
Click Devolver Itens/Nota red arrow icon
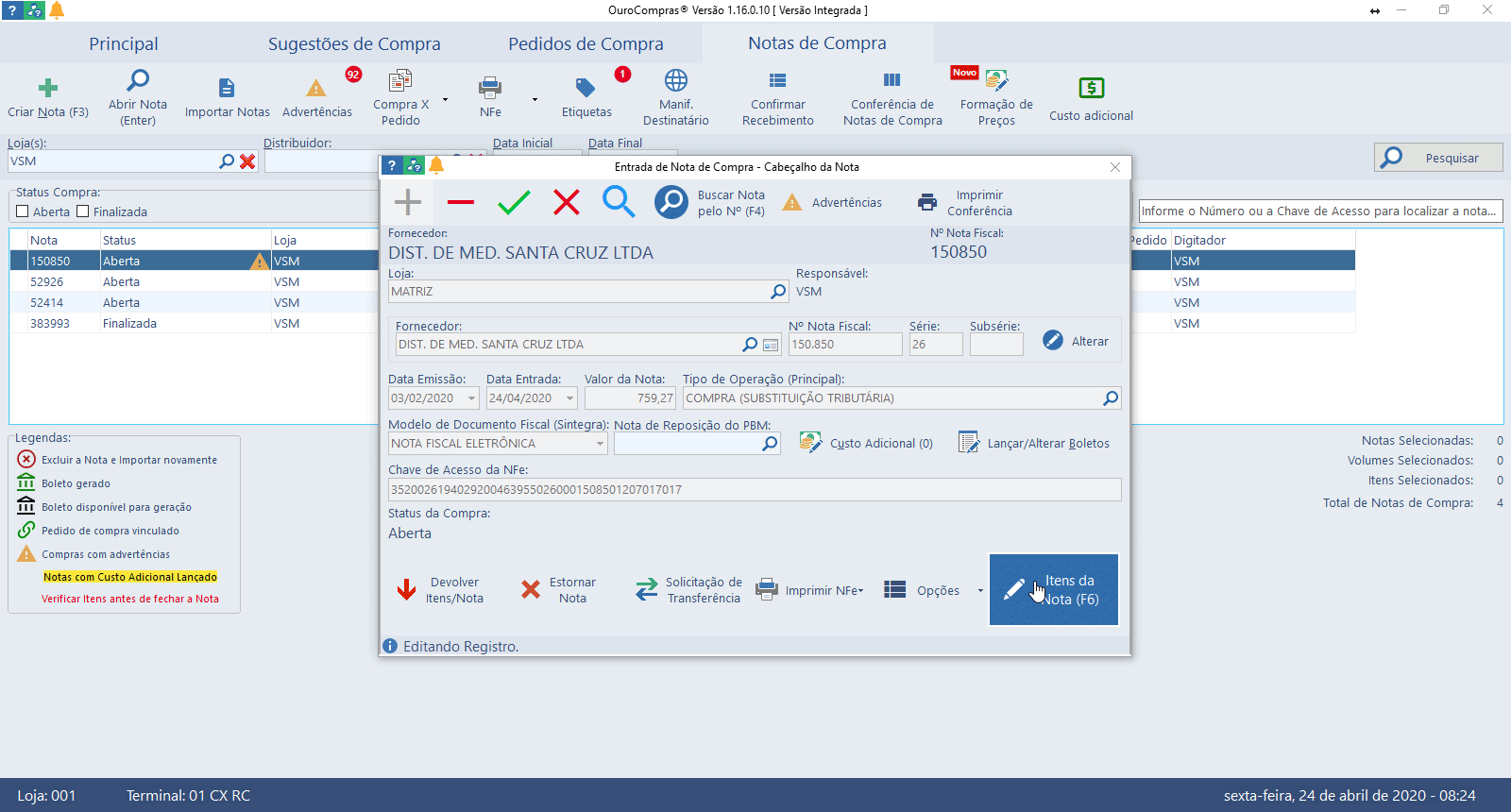click(x=407, y=590)
